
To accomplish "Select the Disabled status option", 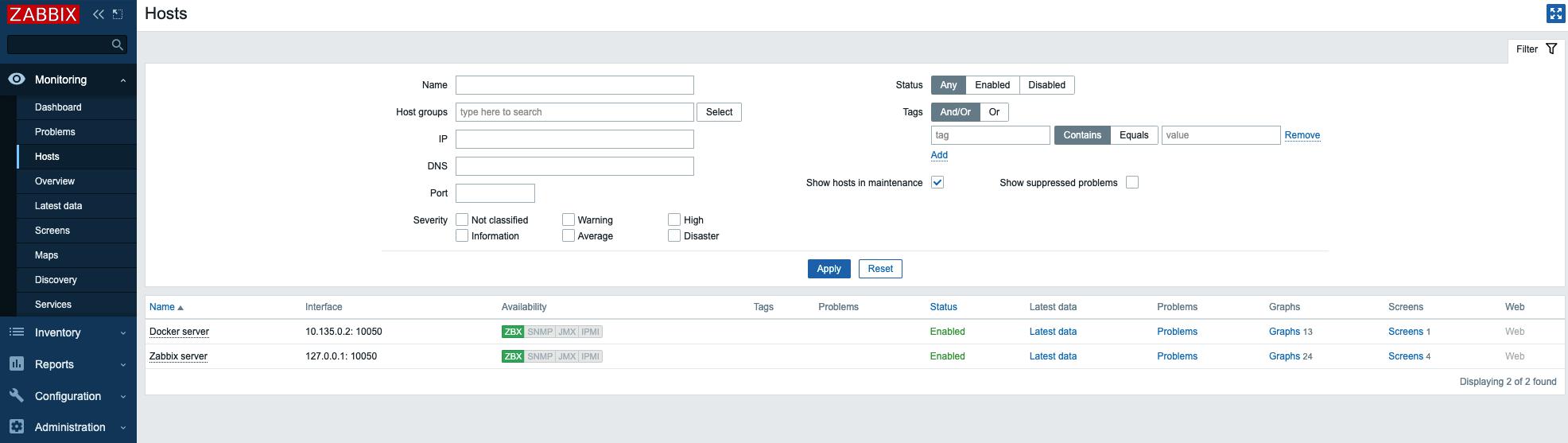I will [x=1046, y=85].
